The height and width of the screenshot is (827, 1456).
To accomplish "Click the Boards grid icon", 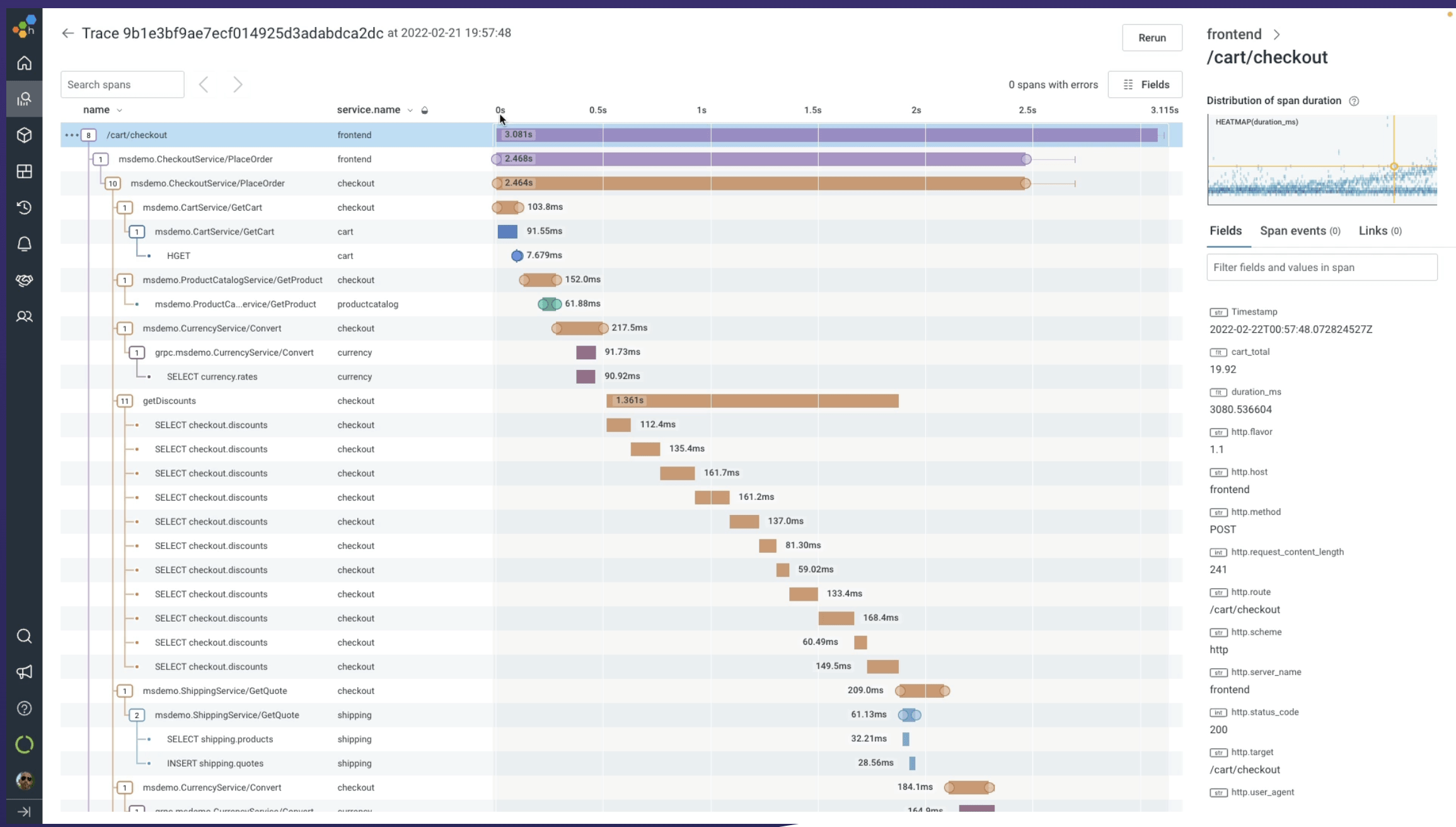I will click(24, 171).
